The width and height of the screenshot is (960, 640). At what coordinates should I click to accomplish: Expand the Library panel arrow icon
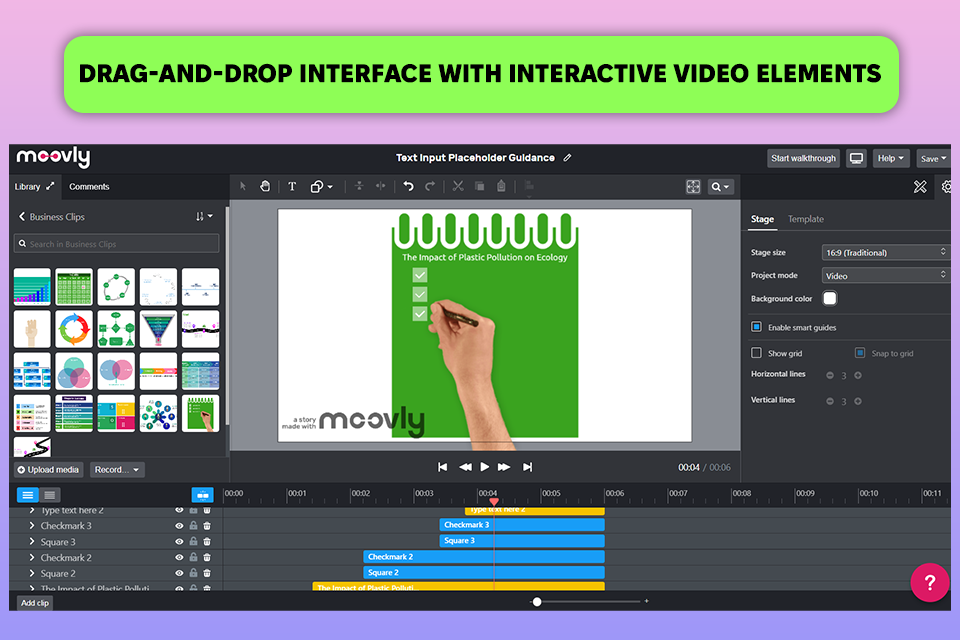(50, 186)
